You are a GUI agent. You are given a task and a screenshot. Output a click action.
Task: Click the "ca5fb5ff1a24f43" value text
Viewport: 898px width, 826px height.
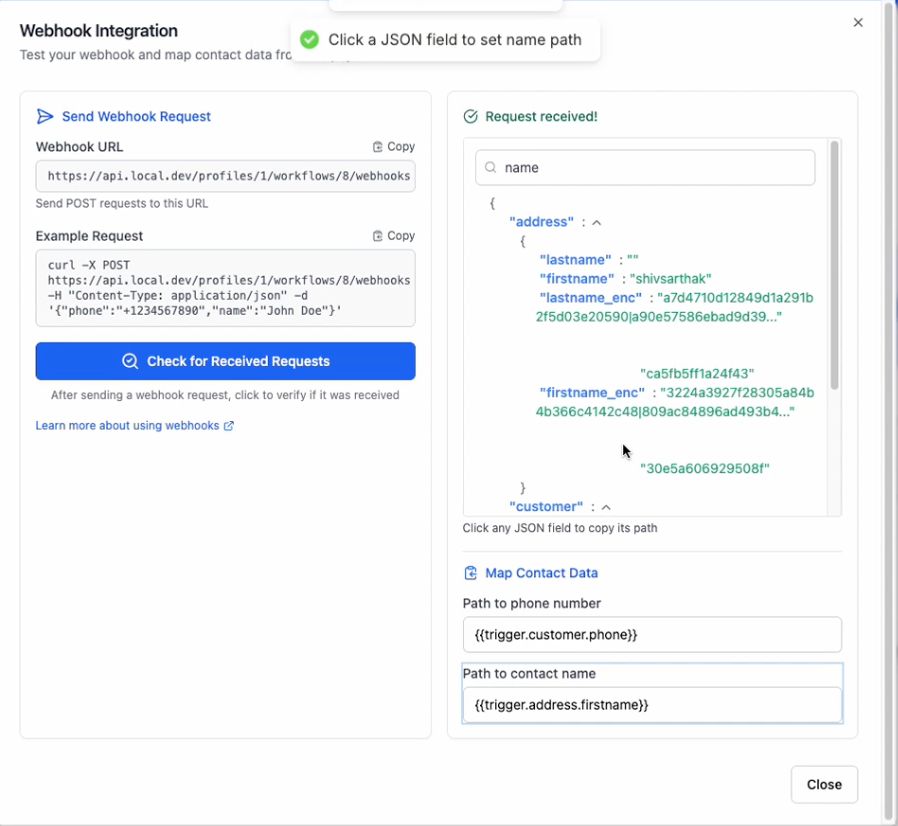pos(697,373)
